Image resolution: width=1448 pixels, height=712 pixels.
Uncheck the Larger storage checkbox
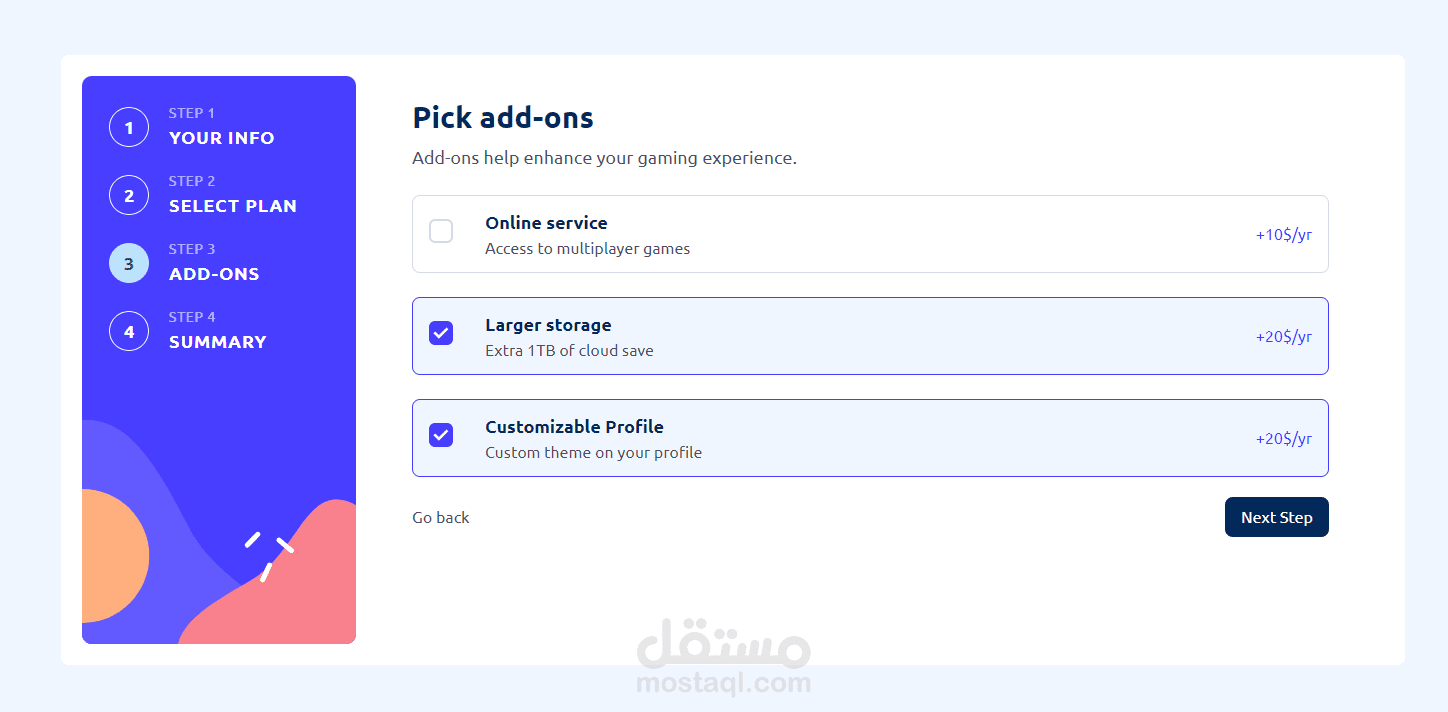(x=441, y=333)
